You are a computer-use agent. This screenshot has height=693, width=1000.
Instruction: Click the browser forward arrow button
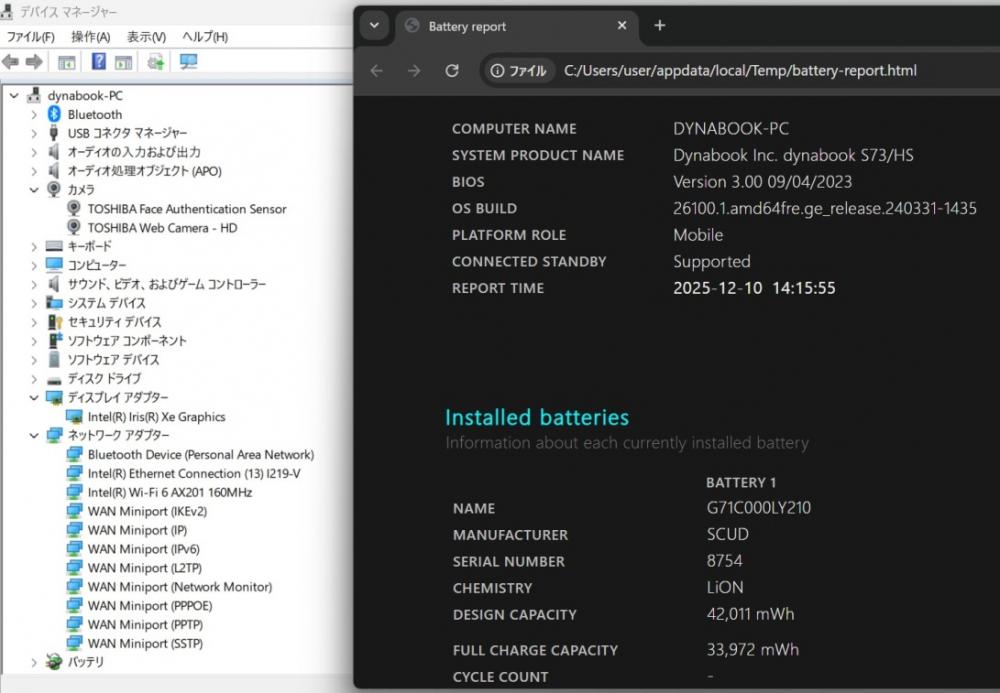pos(414,71)
